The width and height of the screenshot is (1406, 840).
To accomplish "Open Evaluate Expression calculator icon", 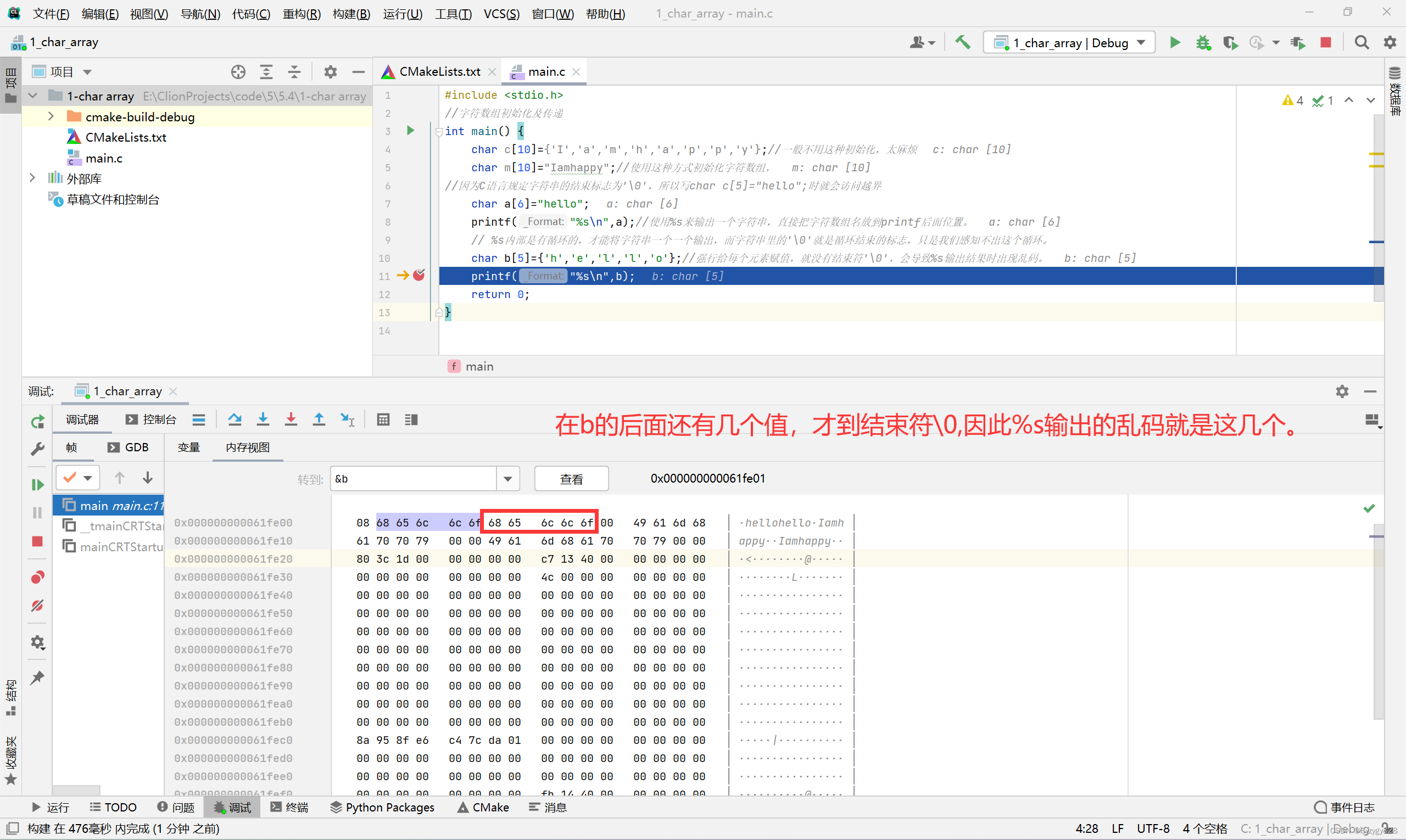I will 383,419.
